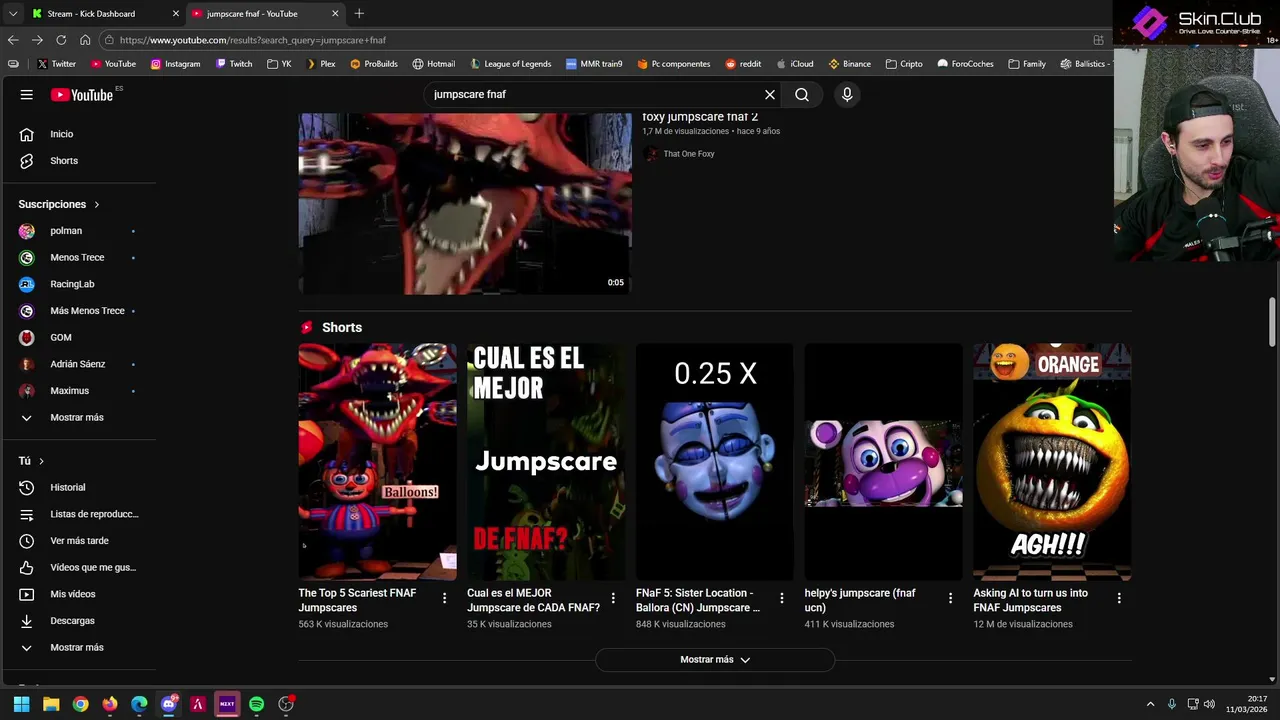Open Ver más tarde in the sidebar
The width and height of the screenshot is (1280, 720).
point(80,541)
